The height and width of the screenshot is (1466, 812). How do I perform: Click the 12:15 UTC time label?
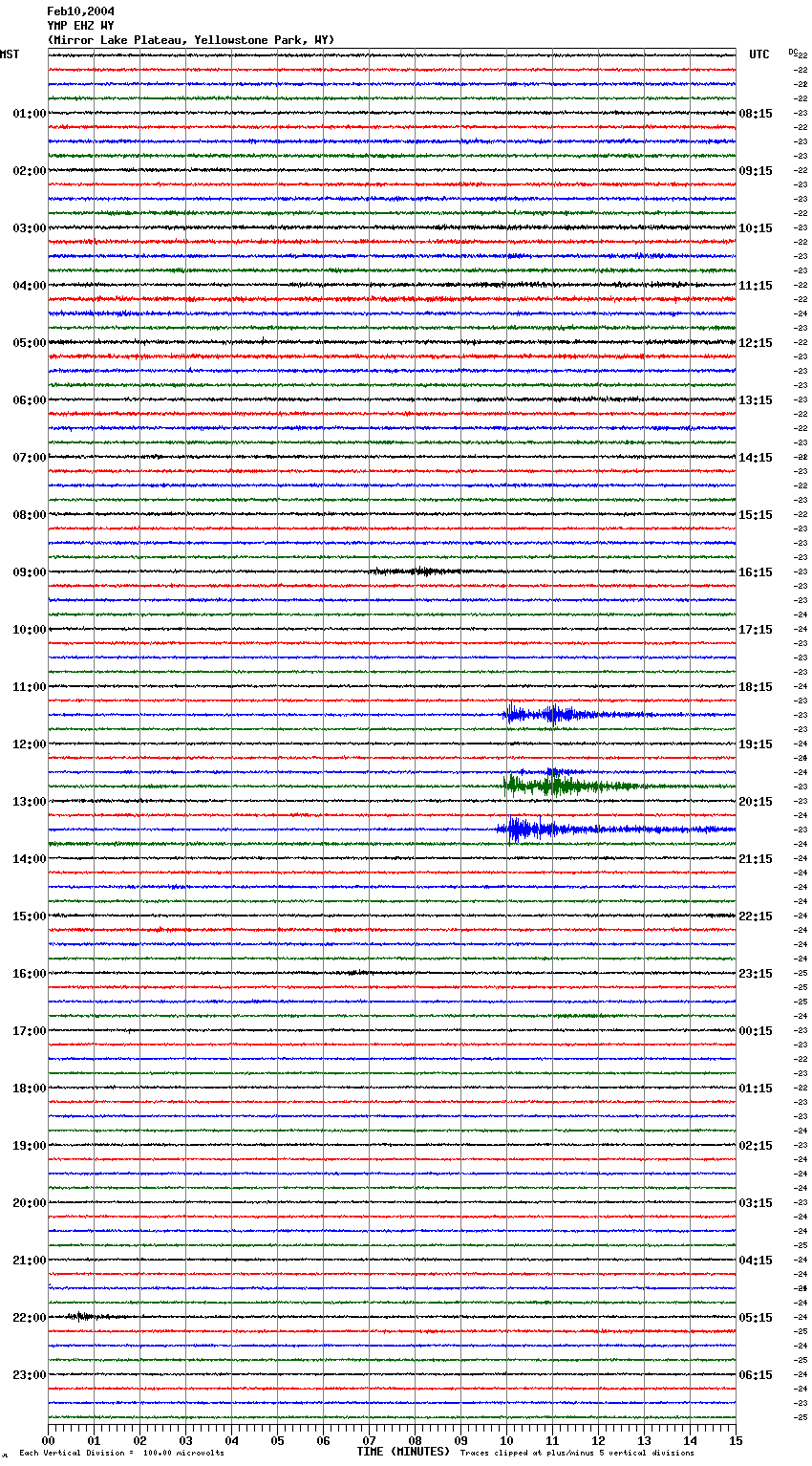point(756,343)
